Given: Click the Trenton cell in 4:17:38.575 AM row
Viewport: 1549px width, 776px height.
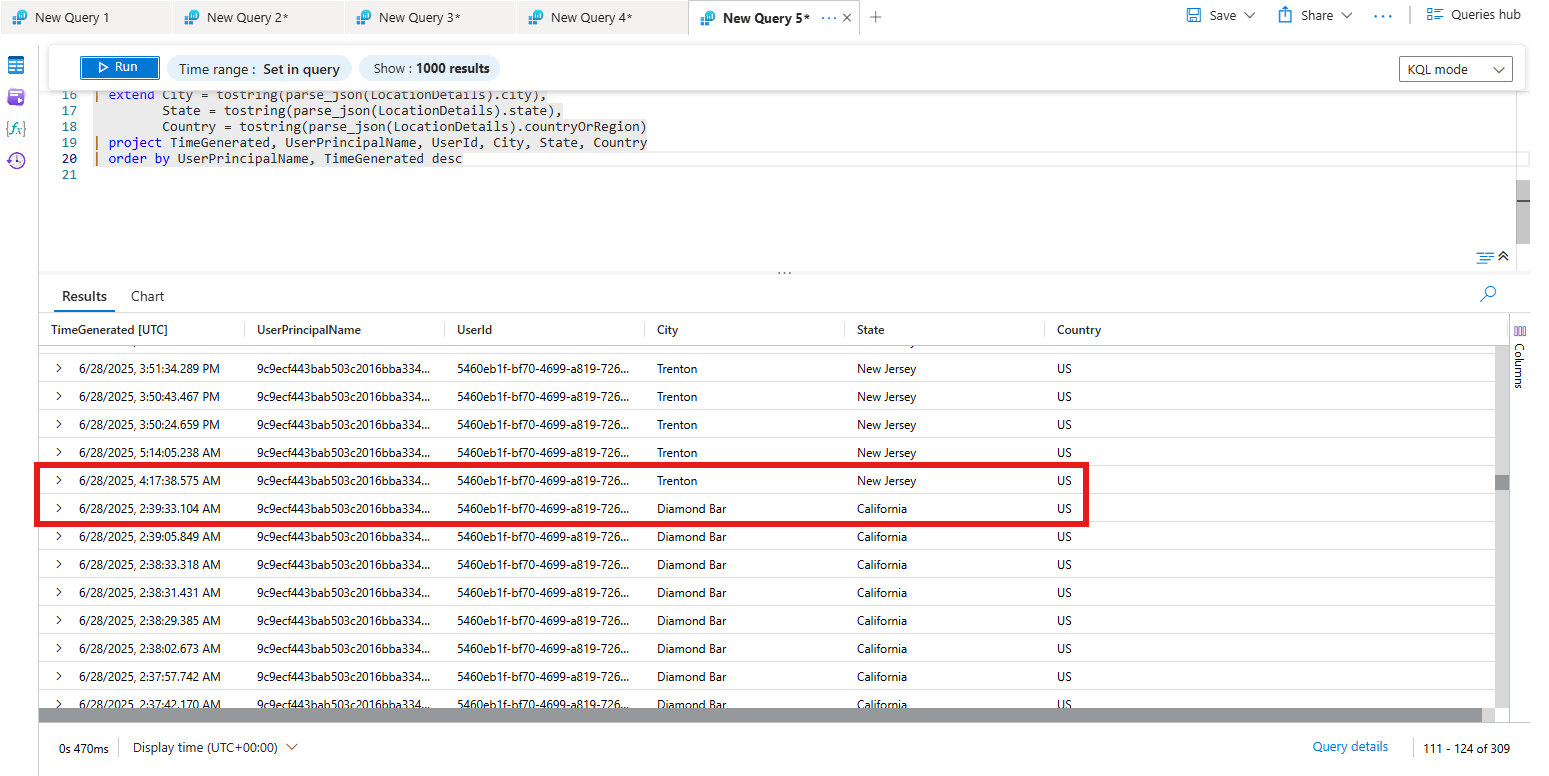Looking at the screenshot, I should (677, 481).
